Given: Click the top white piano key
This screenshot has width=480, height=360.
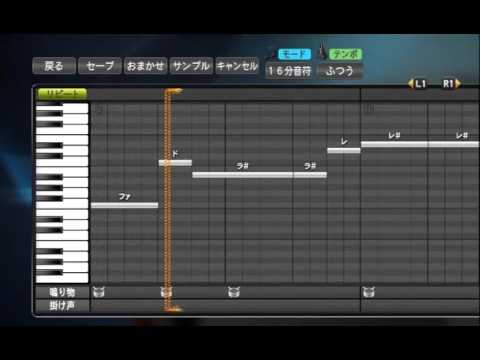Looking at the screenshot, I should click(75, 108).
